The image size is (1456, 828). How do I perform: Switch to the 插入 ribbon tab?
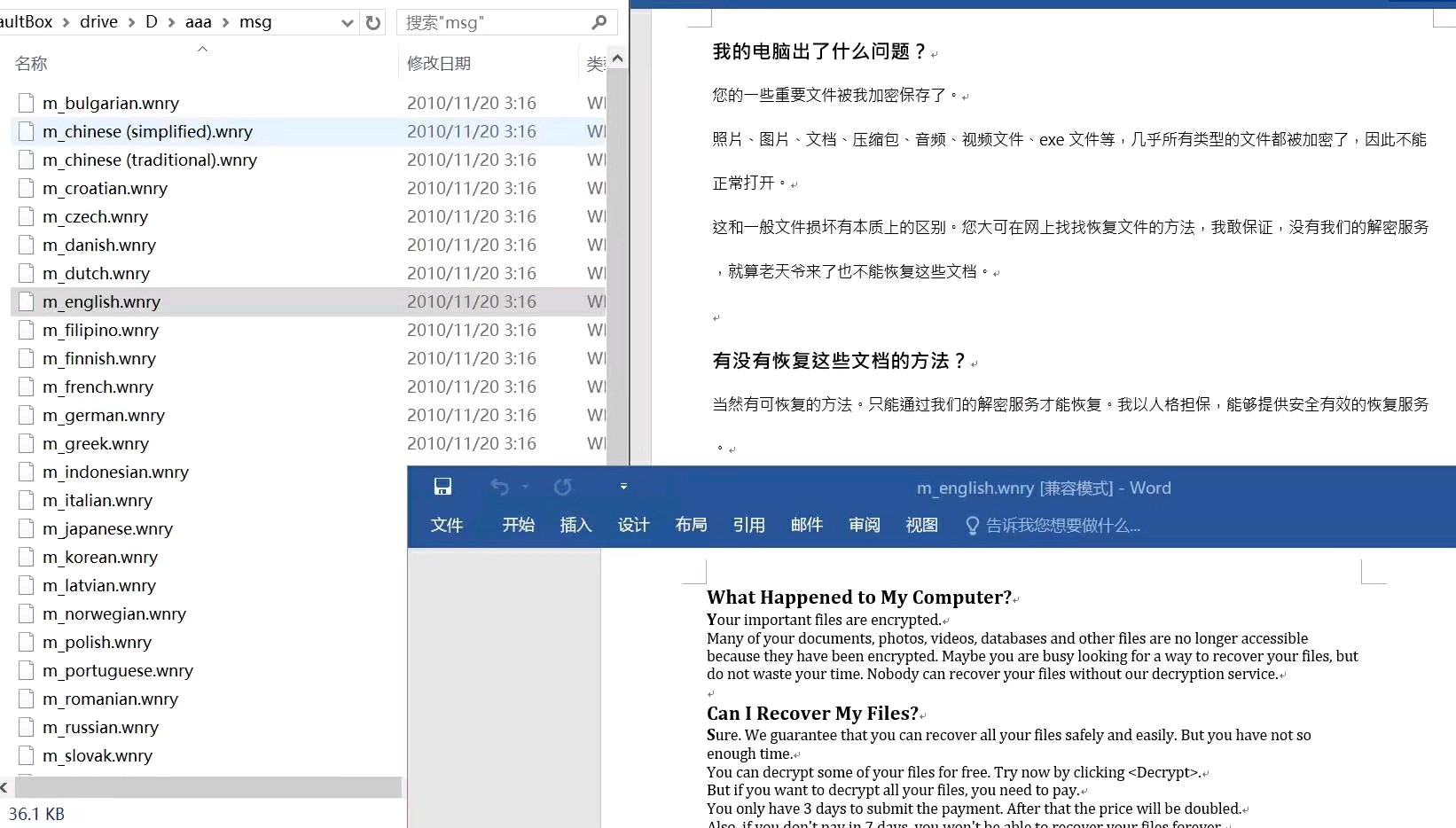[576, 525]
